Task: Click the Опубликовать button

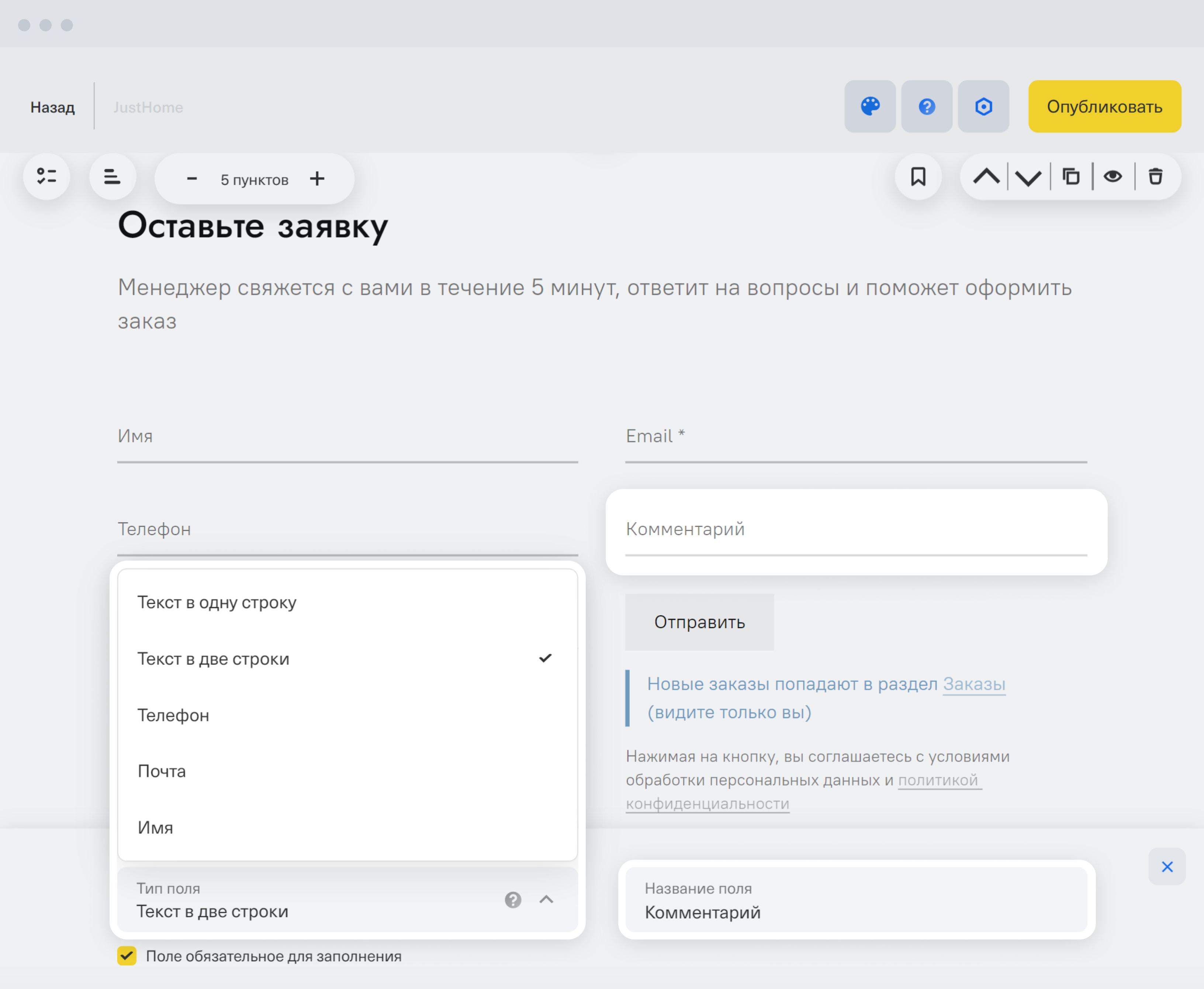Action: (x=1104, y=107)
